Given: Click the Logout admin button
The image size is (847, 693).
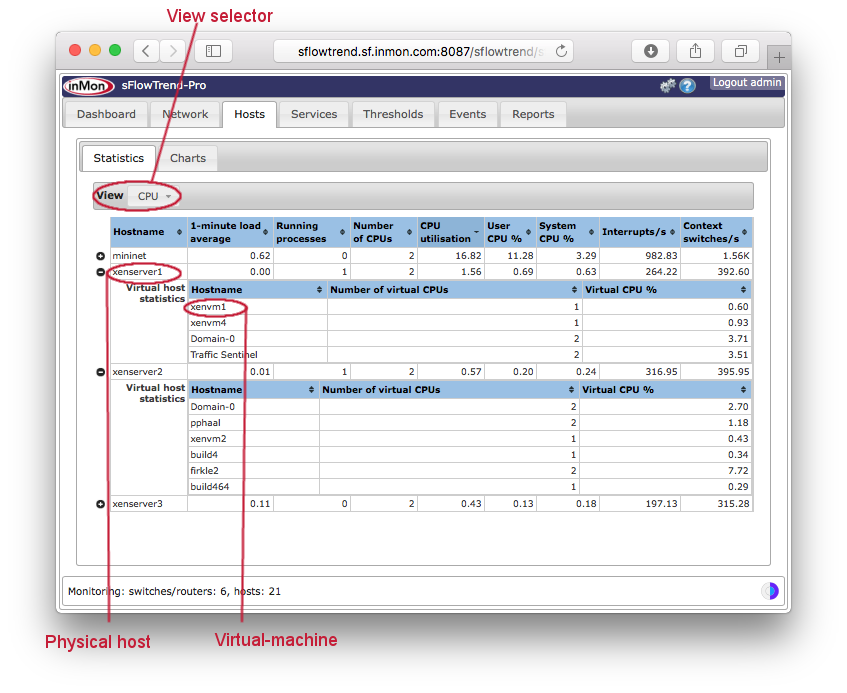Looking at the screenshot, I should click(x=747, y=82).
